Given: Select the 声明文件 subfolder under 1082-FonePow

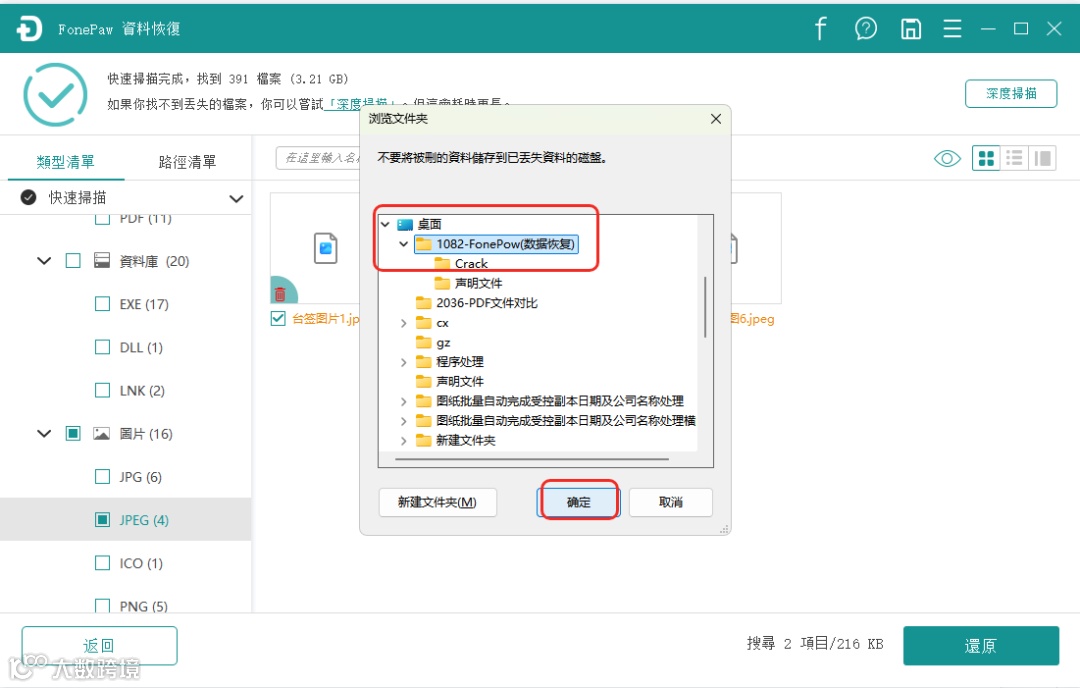Looking at the screenshot, I should click(479, 283).
